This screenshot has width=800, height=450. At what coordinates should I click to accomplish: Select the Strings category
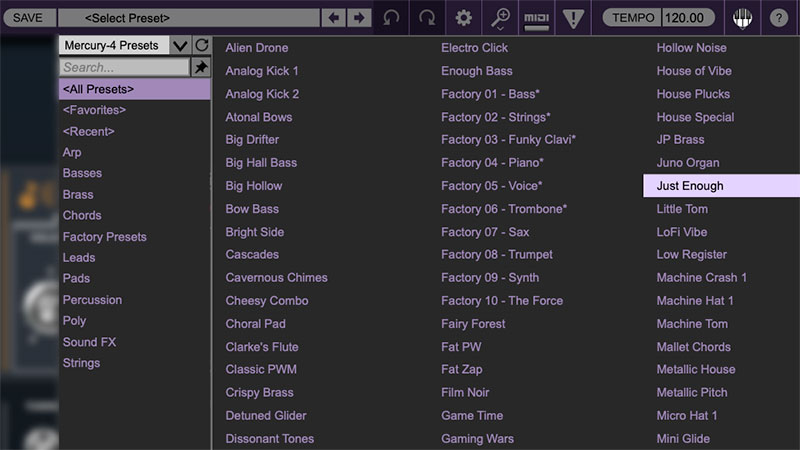[82, 363]
